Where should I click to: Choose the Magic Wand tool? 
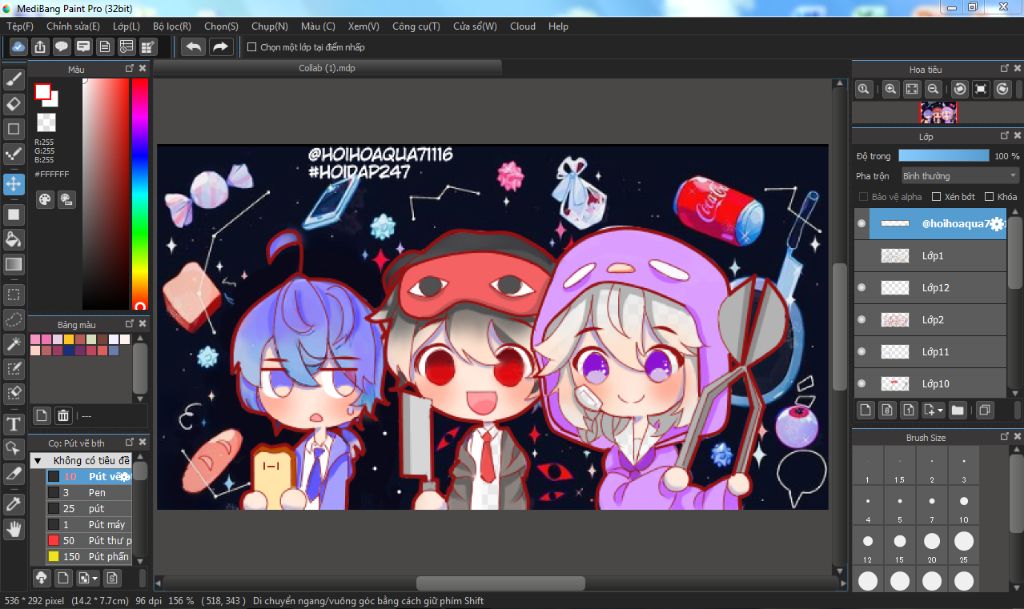14,344
